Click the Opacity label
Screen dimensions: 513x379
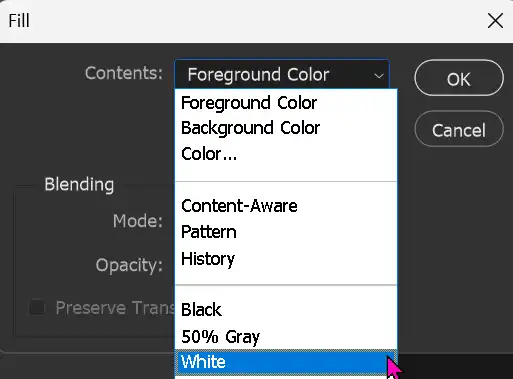click(x=129, y=265)
